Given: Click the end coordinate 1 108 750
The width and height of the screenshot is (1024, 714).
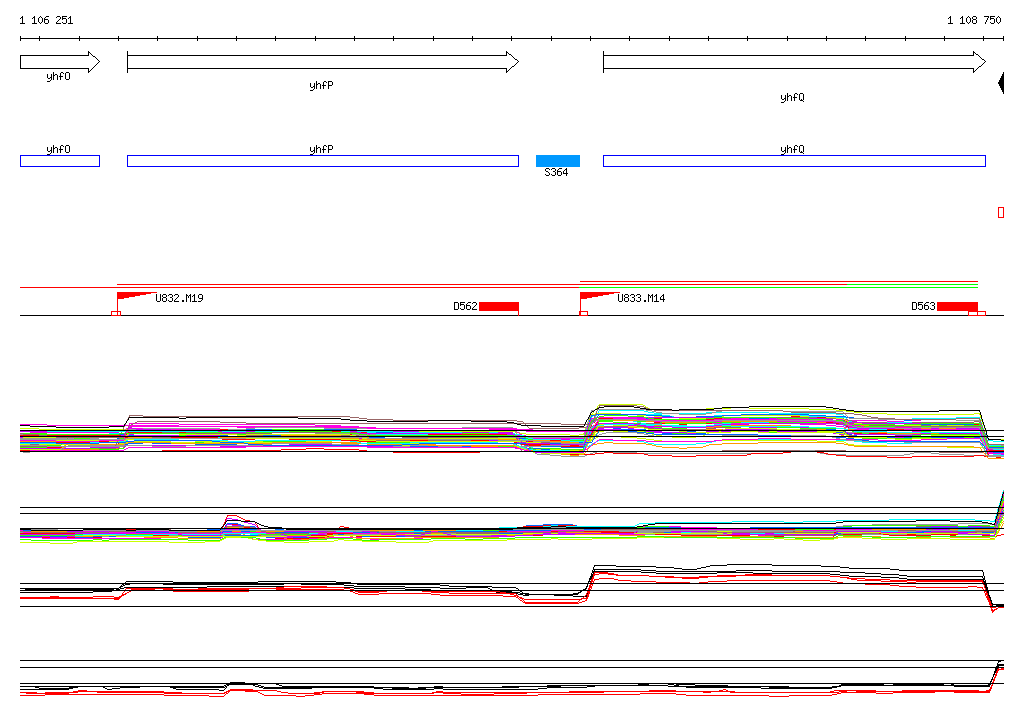Looking at the screenshot, I should click(974, 20).
